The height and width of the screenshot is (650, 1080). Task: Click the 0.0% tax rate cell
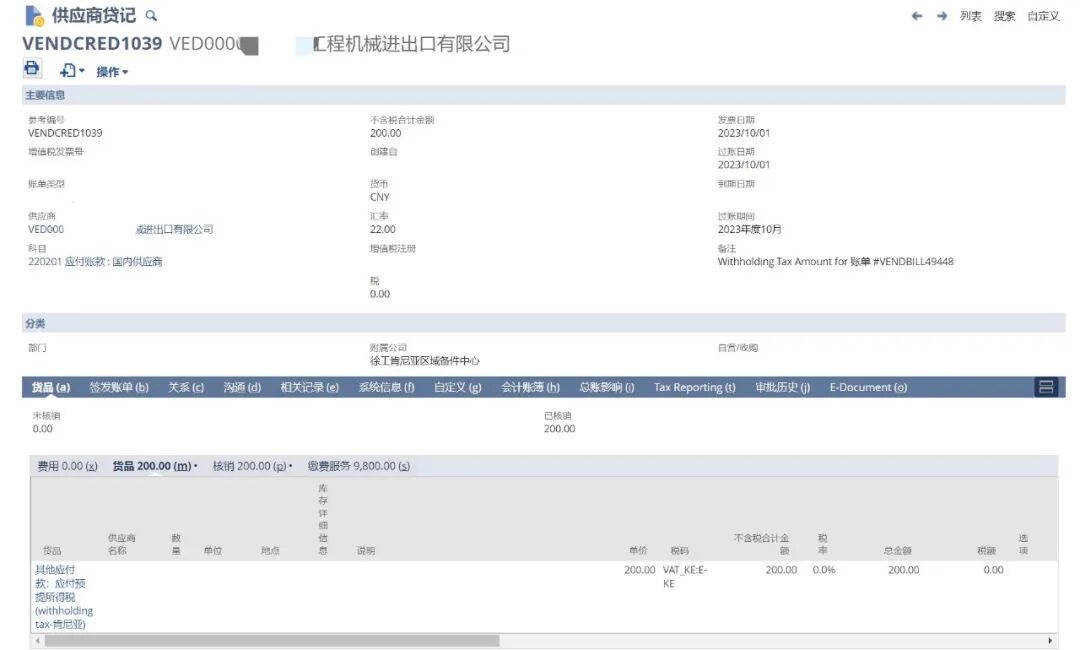(x=824, y=570)
